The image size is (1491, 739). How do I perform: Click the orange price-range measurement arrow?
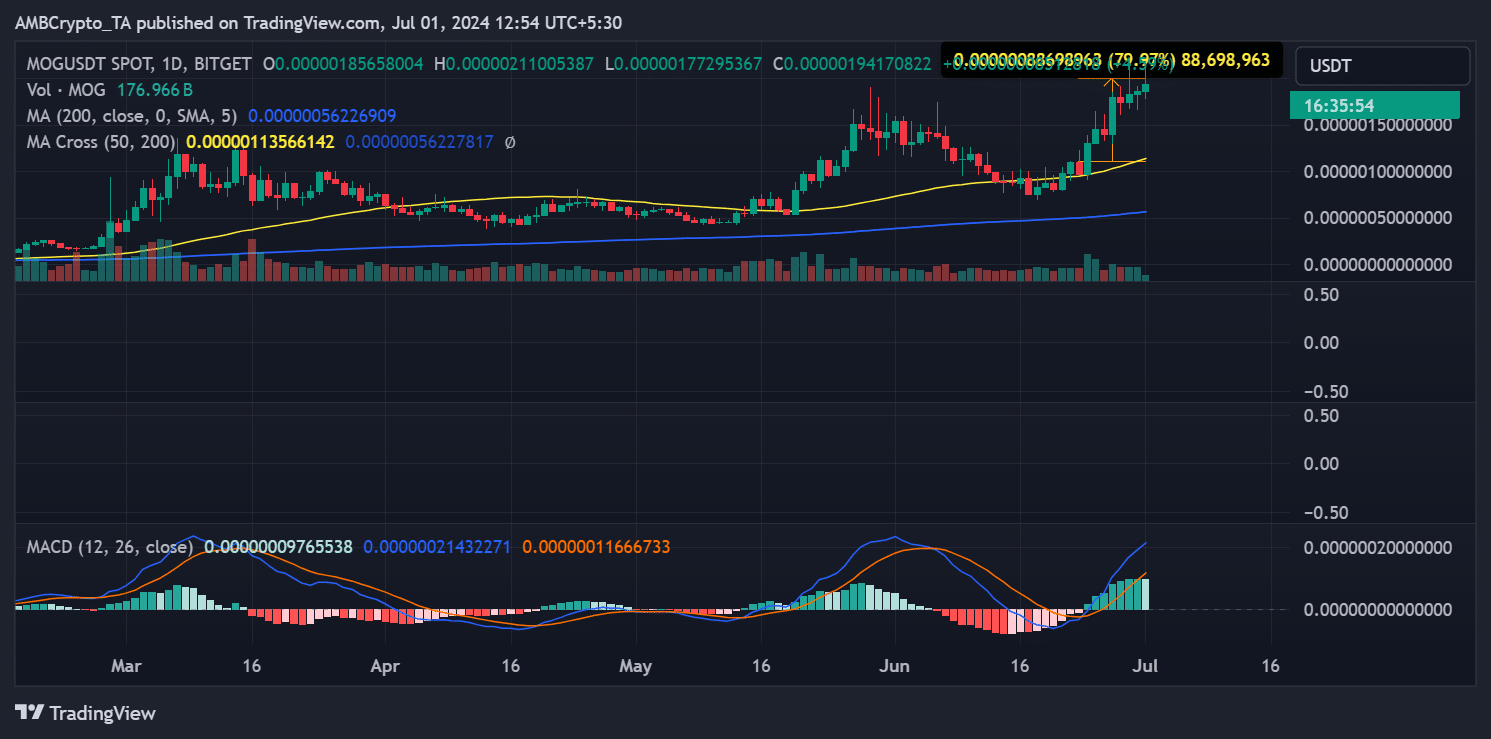click(1112, 120)
